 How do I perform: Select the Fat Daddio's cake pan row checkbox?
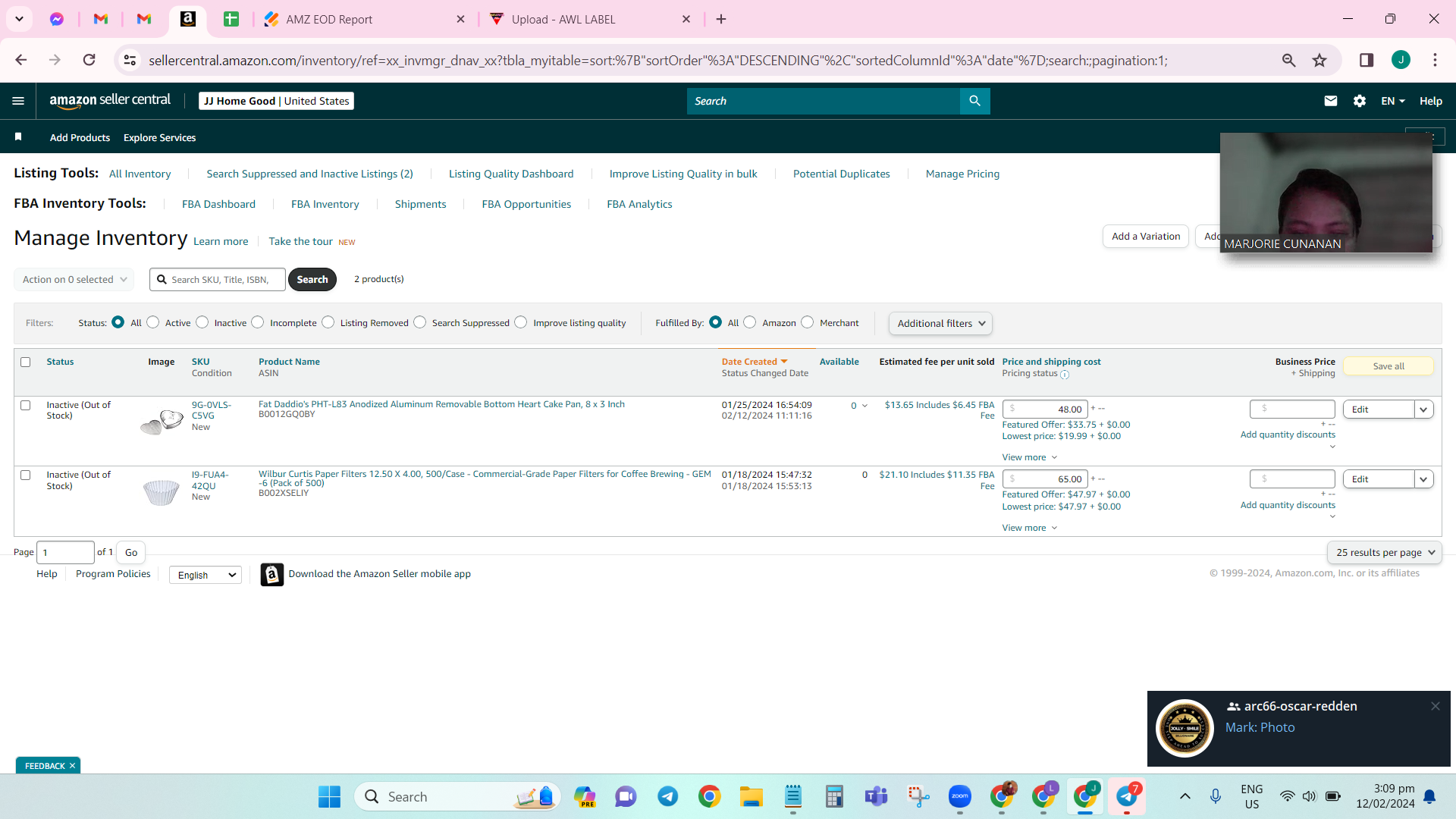point(26,406)
